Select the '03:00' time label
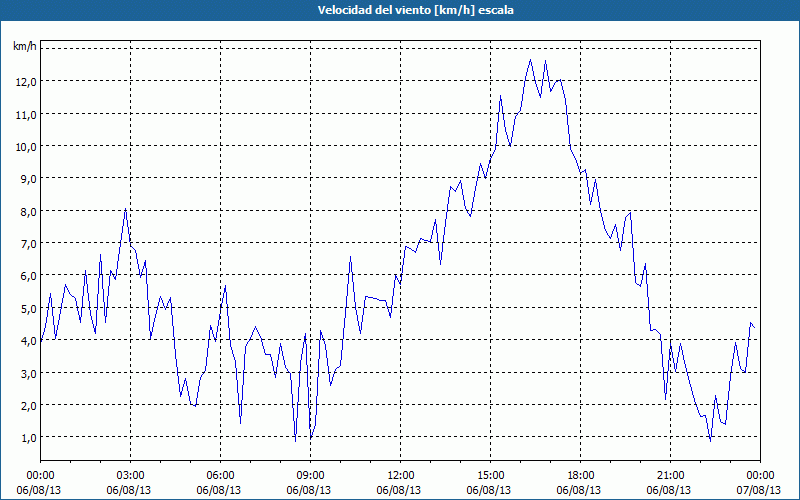The width and height of the screenshot is (800, 500). pos(131,476)
